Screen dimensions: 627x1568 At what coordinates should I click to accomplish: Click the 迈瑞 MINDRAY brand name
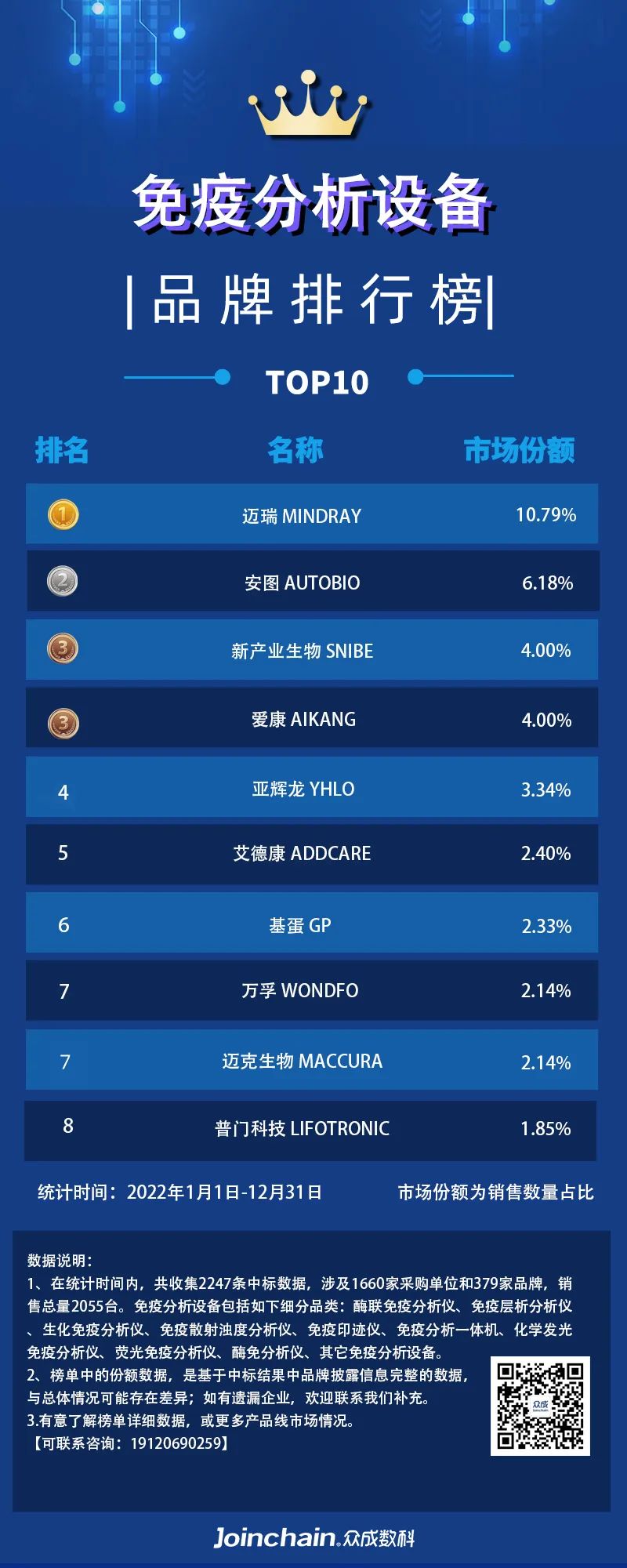tap(302, 516)
